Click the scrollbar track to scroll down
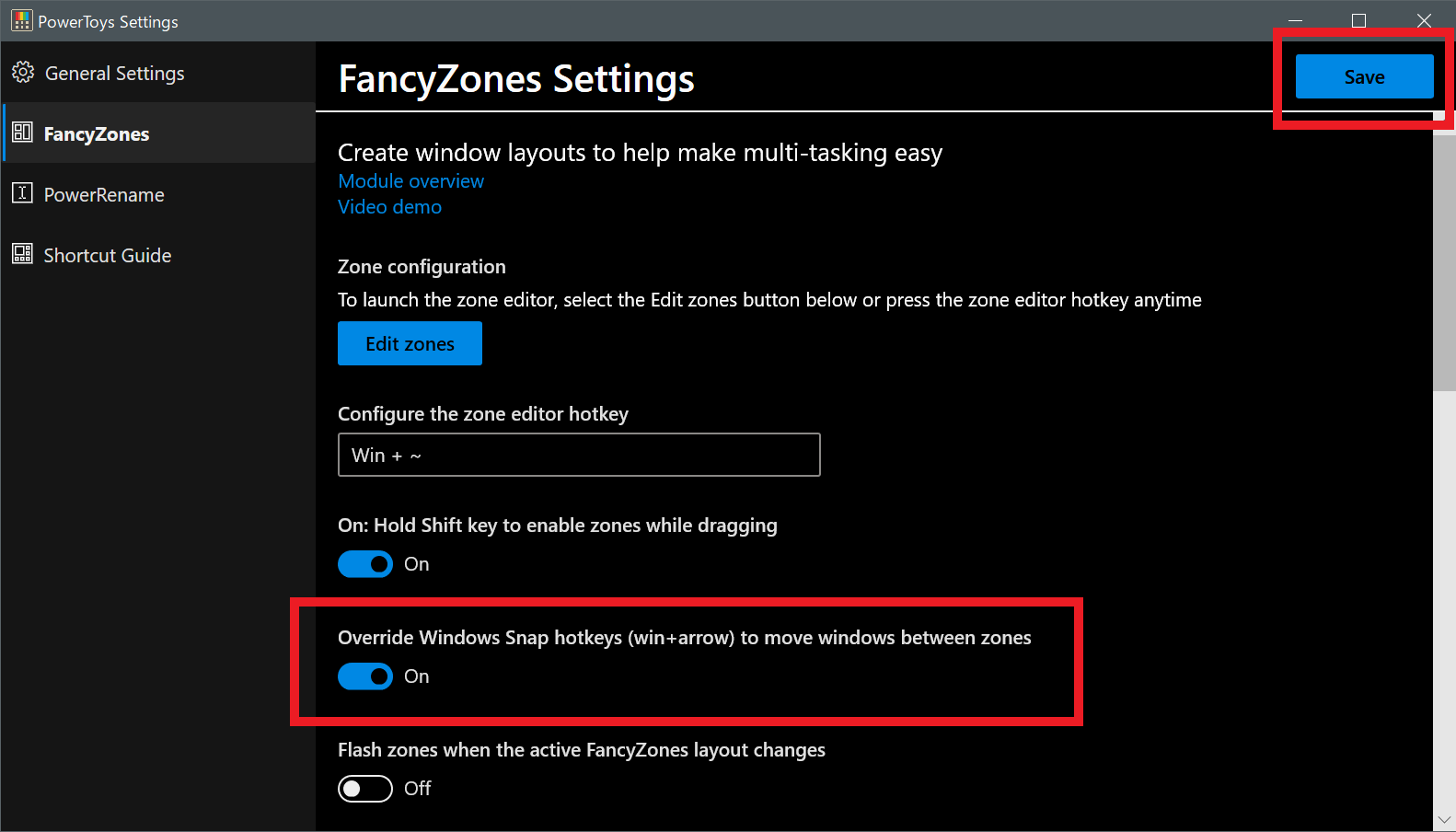This screenshot has height=832, width=1456. pyautogui.click(x=1444, y=598)
